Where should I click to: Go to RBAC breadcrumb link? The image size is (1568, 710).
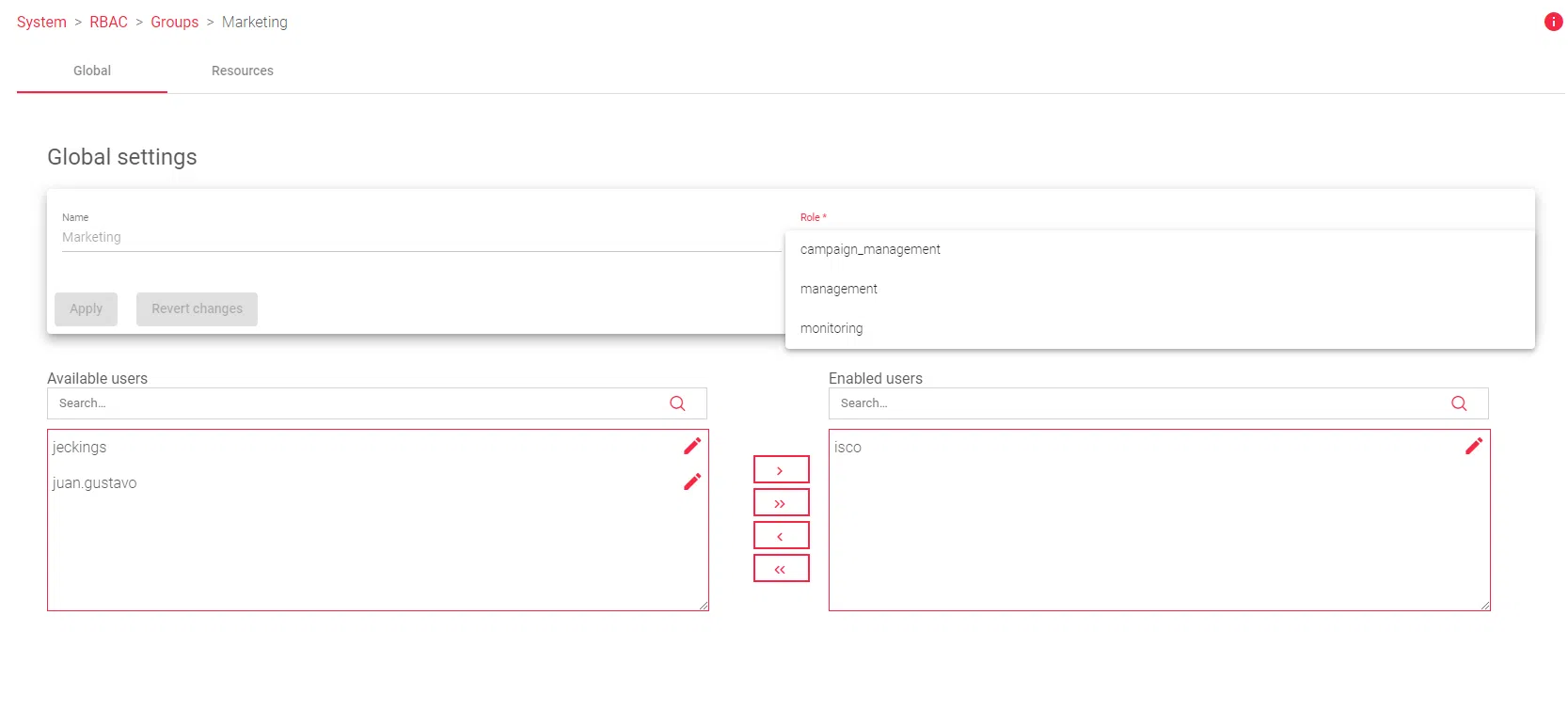point(108,22)
